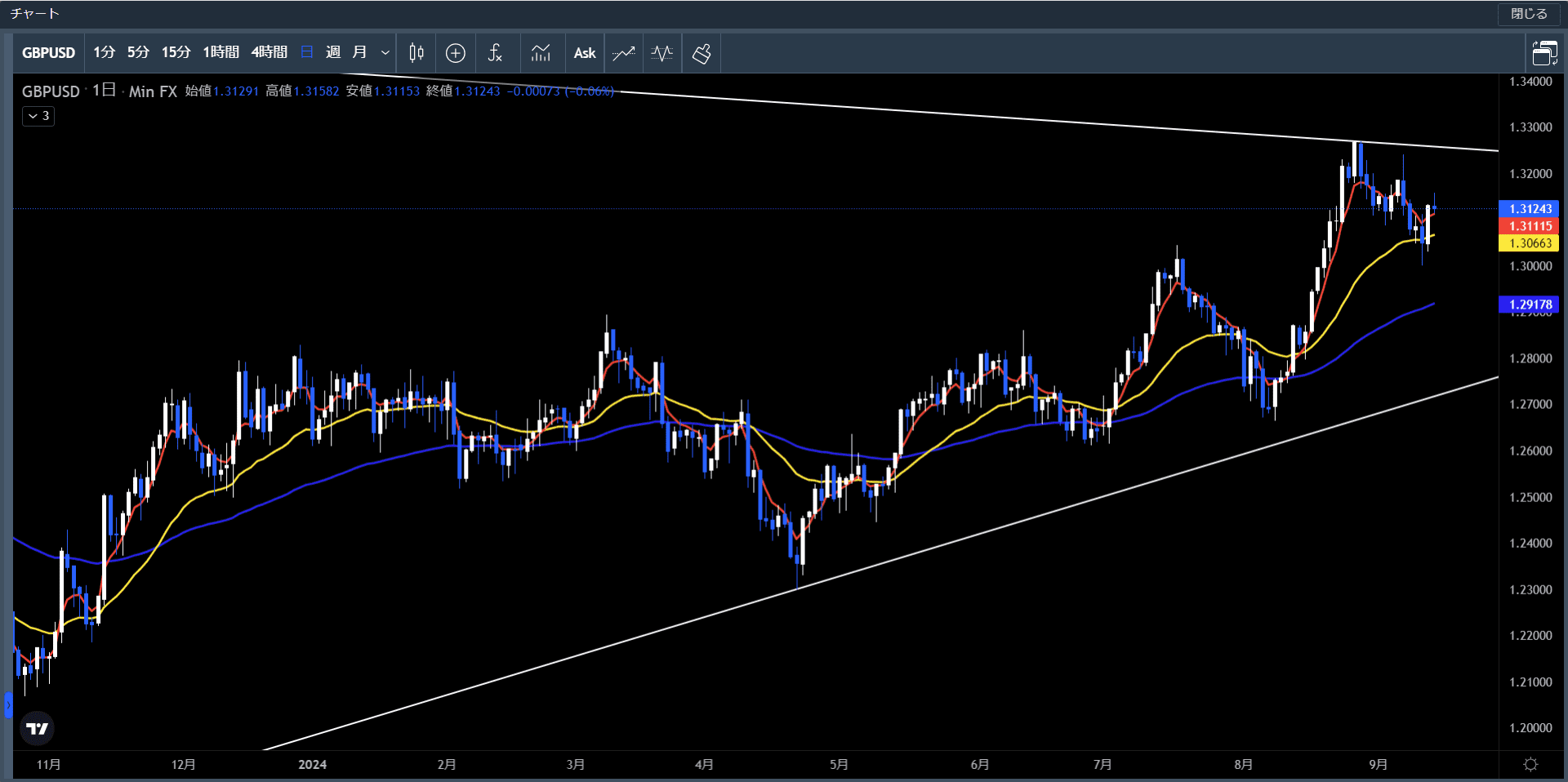
Task: Click the compare/add symbol plus icon
Action: pos(456,53)
